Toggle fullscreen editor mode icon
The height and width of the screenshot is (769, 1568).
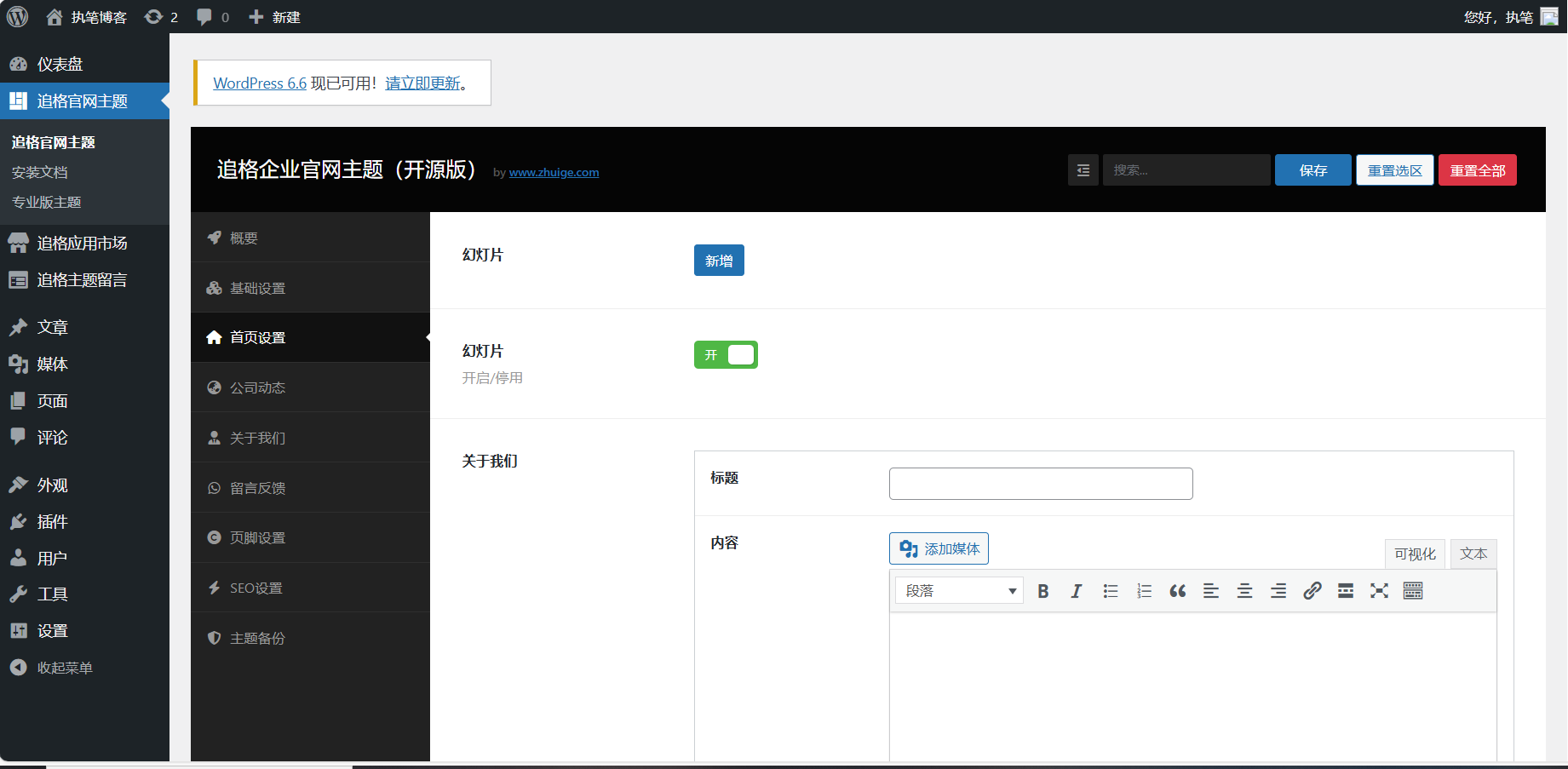point(1379,591)
